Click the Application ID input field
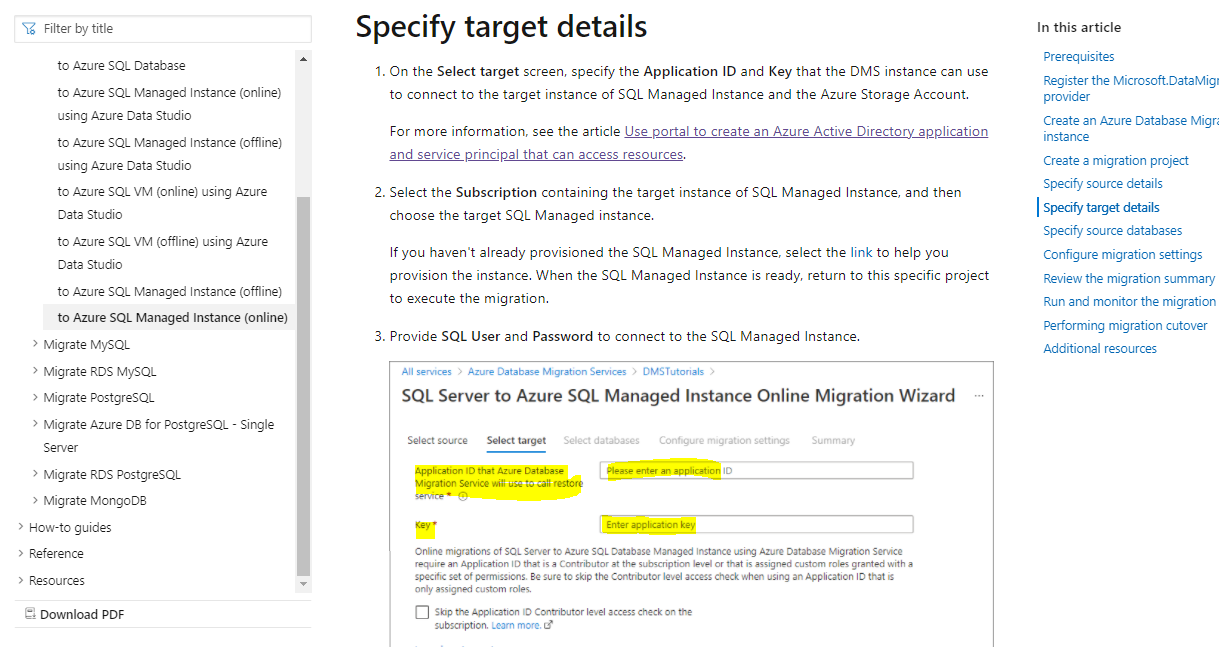Screen dimensions: 1219x647 coord(756,471)
